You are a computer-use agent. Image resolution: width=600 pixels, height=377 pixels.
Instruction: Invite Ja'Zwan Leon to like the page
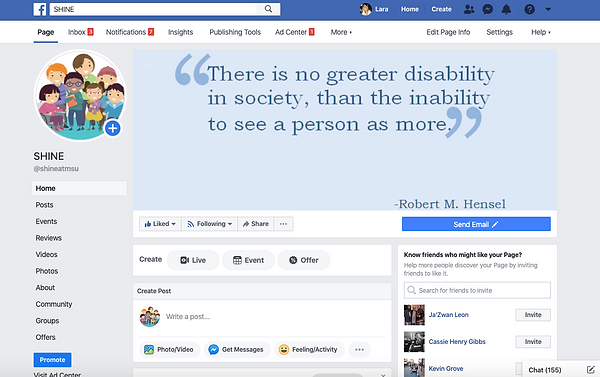coord(533,315)
